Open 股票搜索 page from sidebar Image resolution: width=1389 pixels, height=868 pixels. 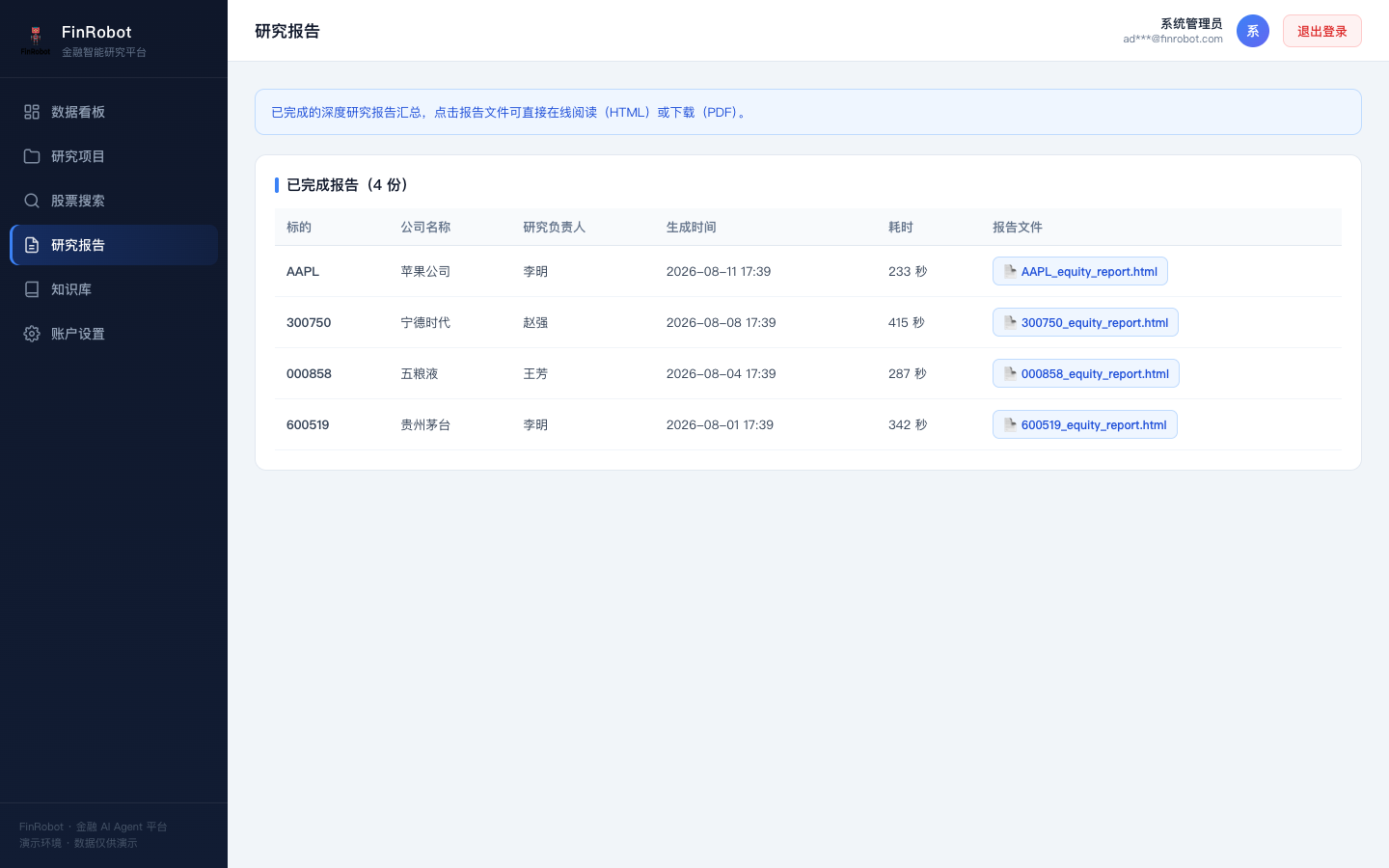tap(114, 201)
